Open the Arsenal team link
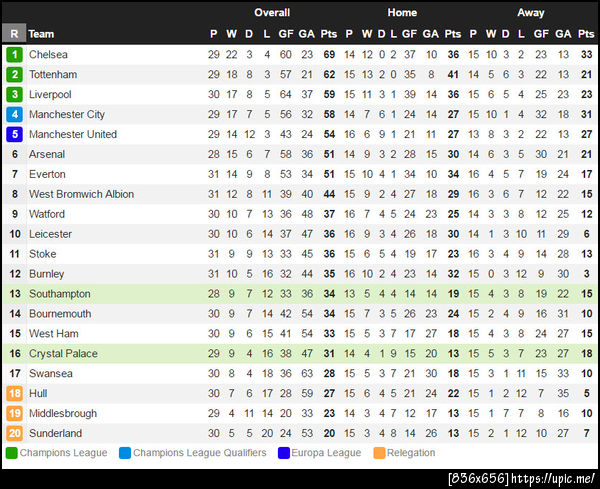Viewport: 600px width, 489px height. coord(47,154)
